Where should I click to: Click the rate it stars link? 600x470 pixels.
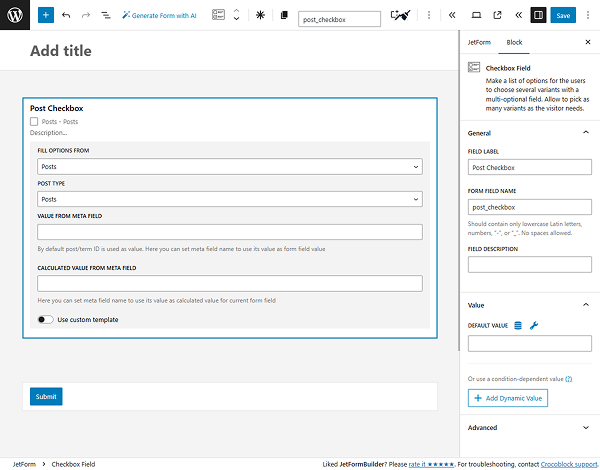pyautogui.click(x=431, y=464)
